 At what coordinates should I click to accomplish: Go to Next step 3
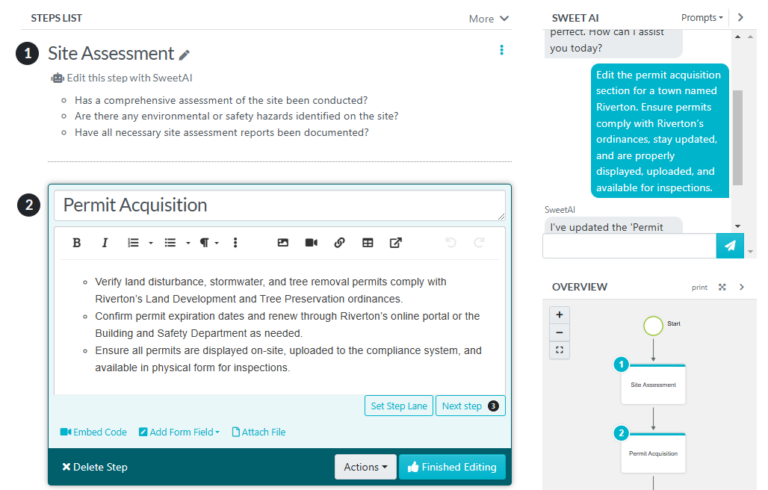pos(470,406)
